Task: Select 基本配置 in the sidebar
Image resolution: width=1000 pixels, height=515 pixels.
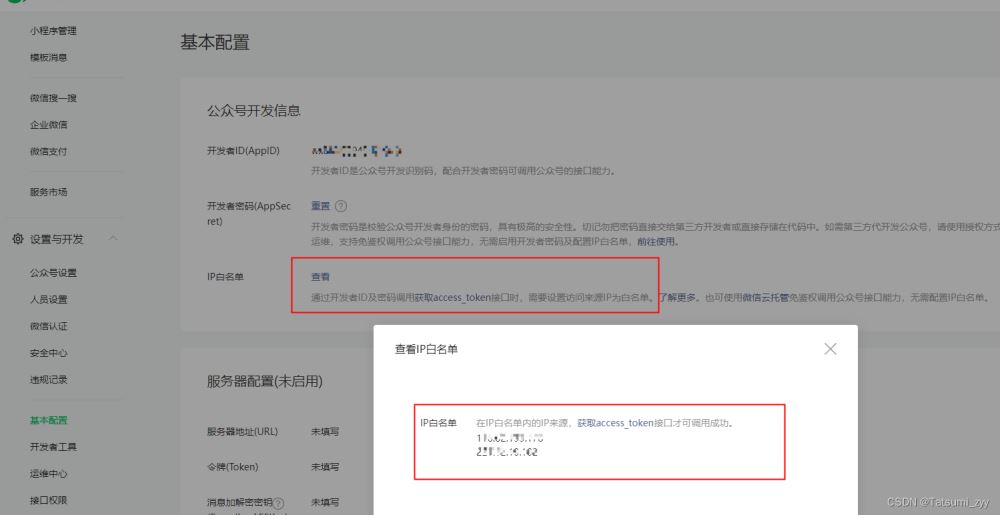Action: (x=49, y=420)
